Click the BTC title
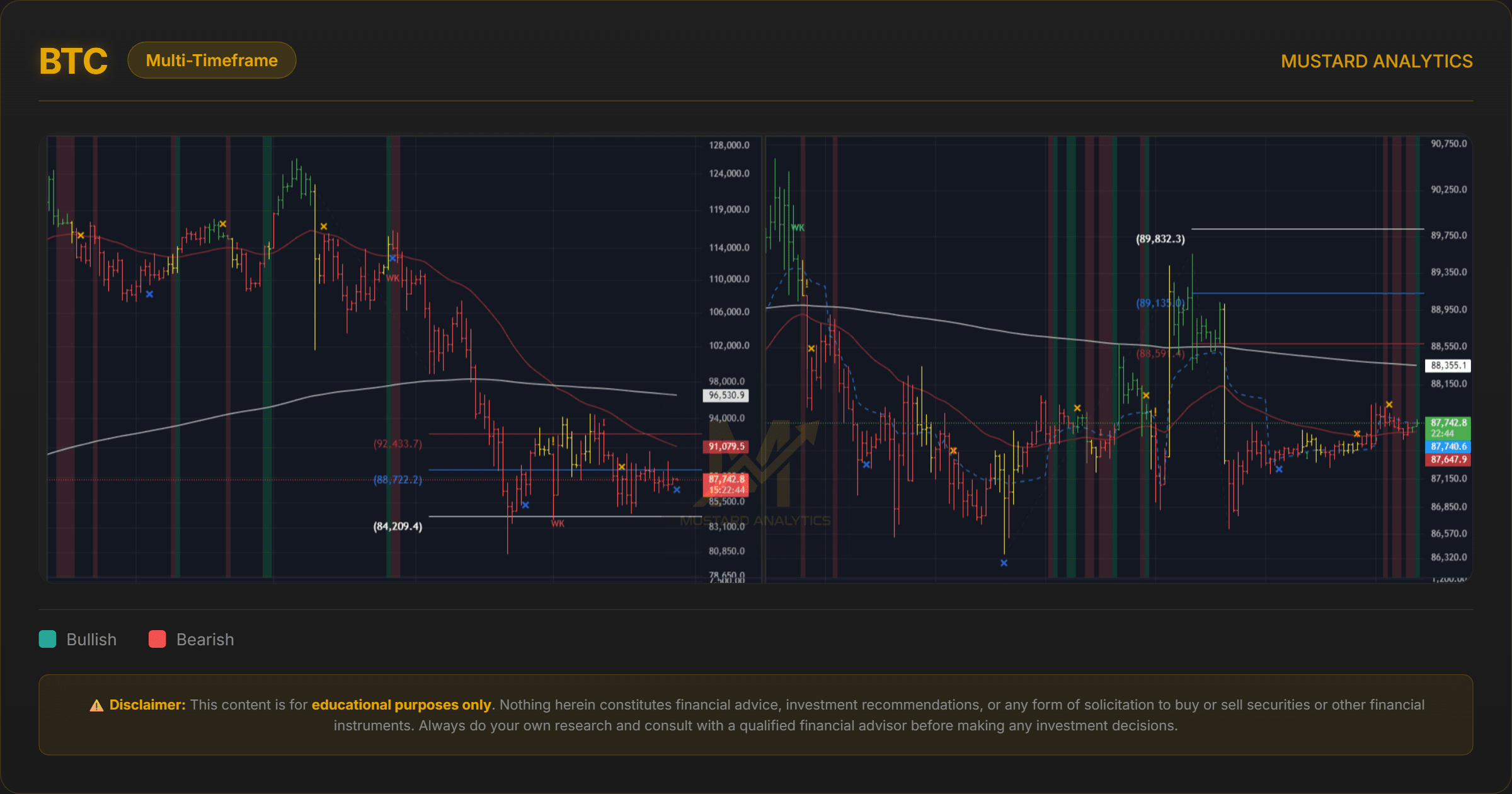Viewport: 1512px width, 794px height. point(73,61)
